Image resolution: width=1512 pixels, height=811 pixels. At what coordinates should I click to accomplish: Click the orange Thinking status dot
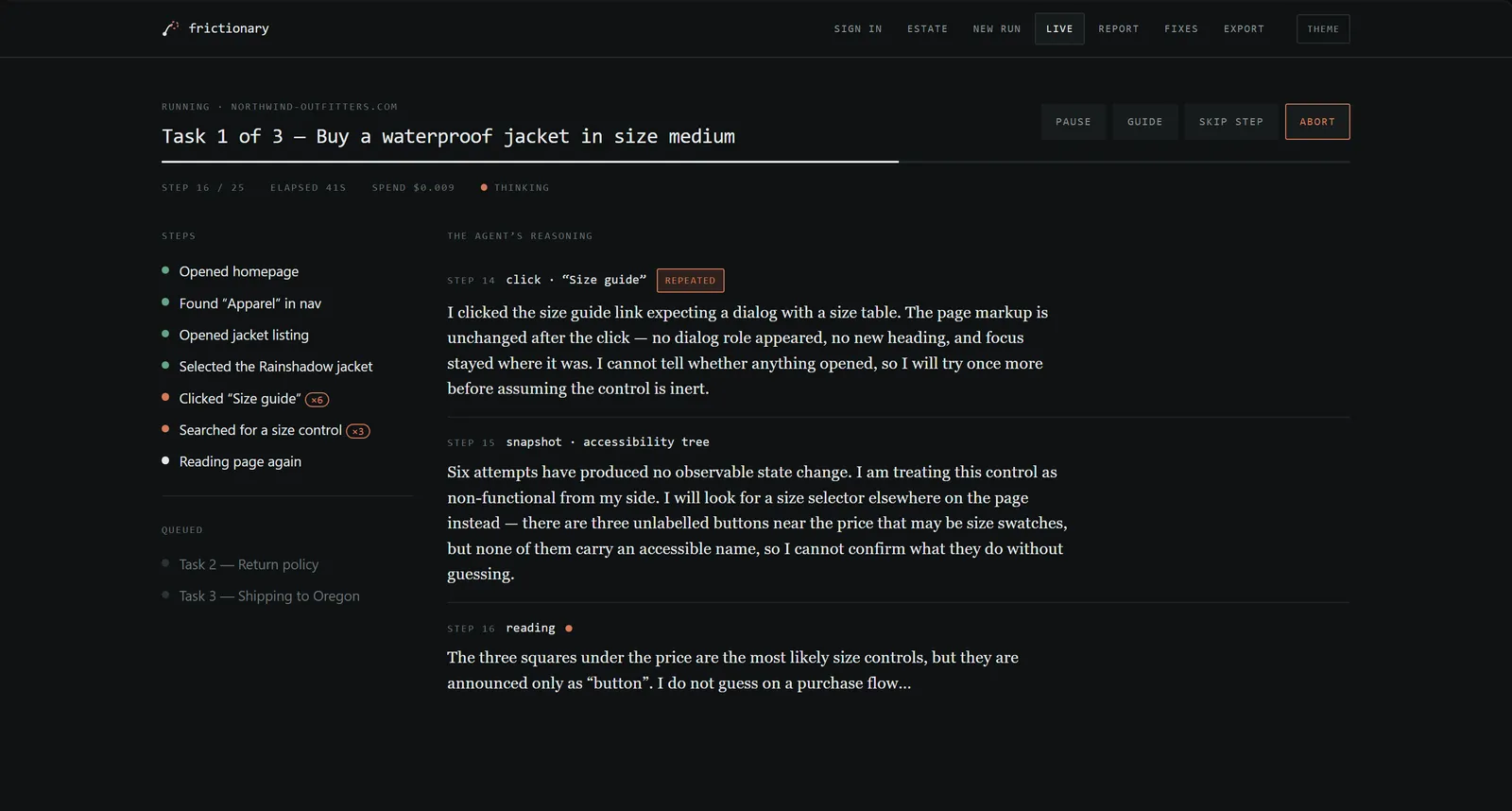(484, 187)
